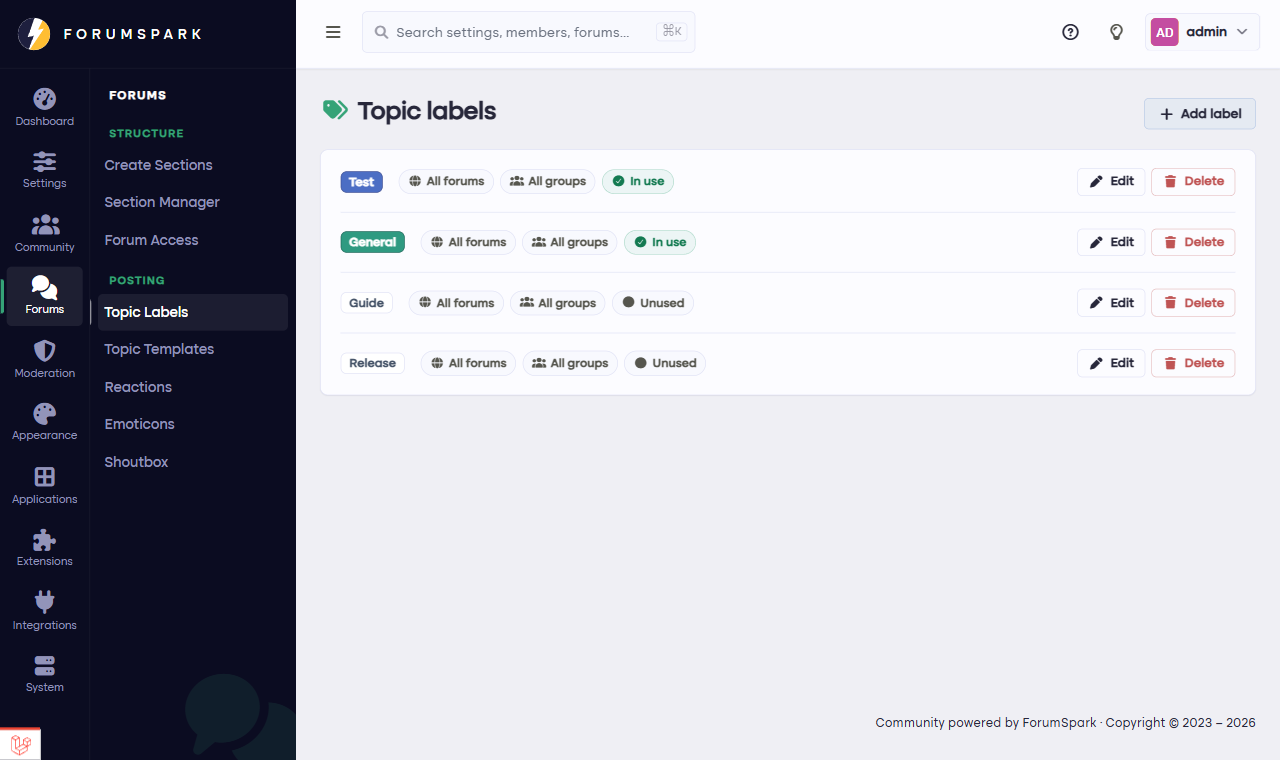The width and height of the screenshot is (1280, 760).
Task: Delete the General label
Action: tap(1193, 242)
